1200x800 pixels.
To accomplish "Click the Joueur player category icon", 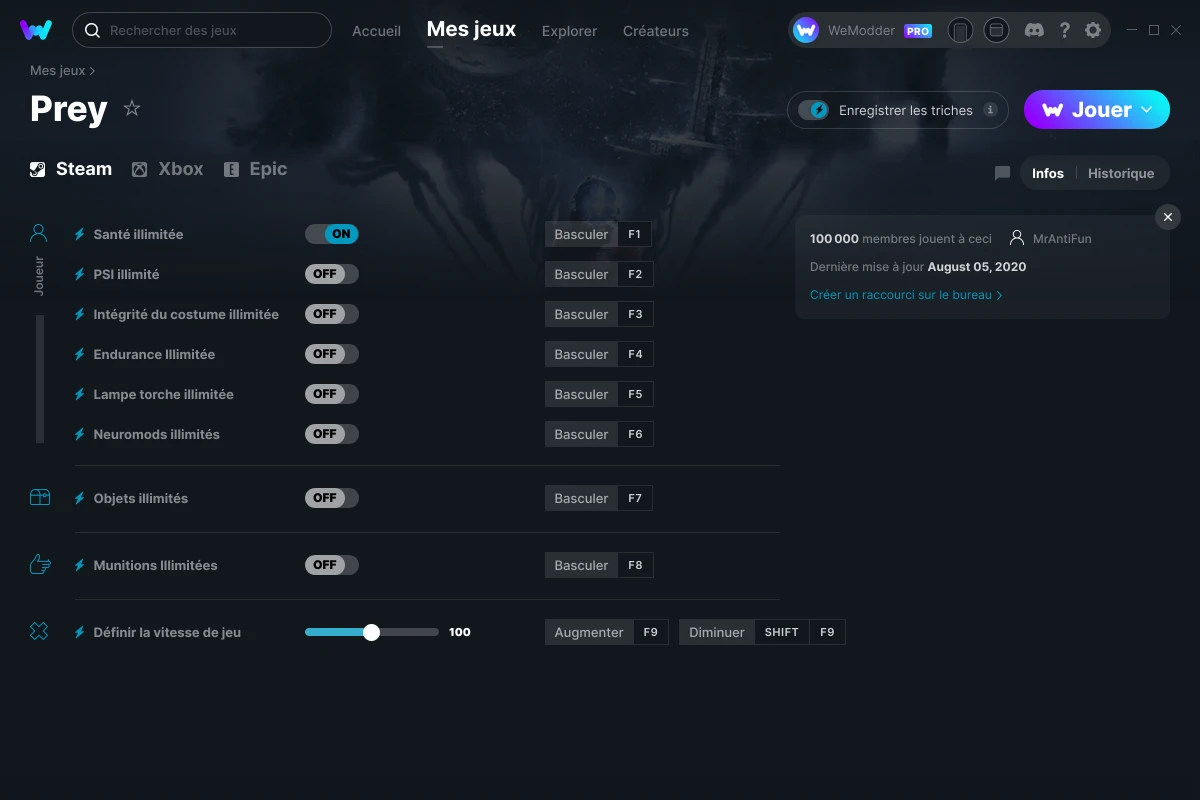I will click(x=39, y=233).
